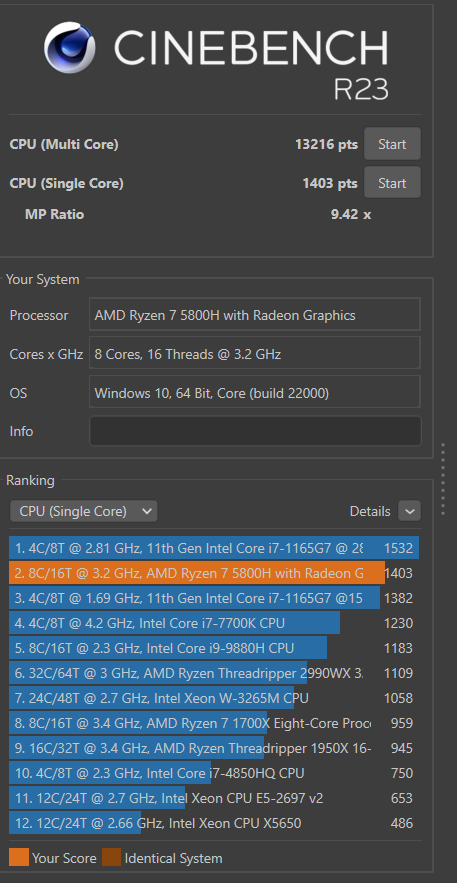Select the Processor field with Ryzen 7 5800H
Image resolution: width=457 pixels, height=883 pixels.
click(x=255, y=315)
